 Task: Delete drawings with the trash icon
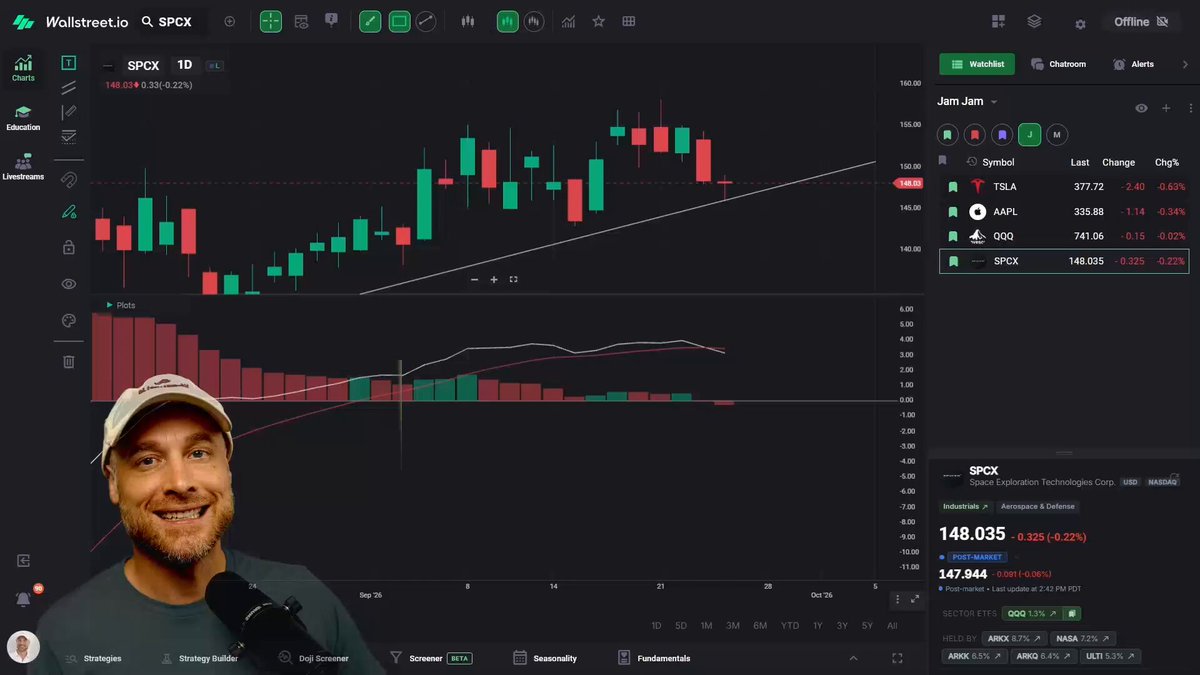click(69, 361)
